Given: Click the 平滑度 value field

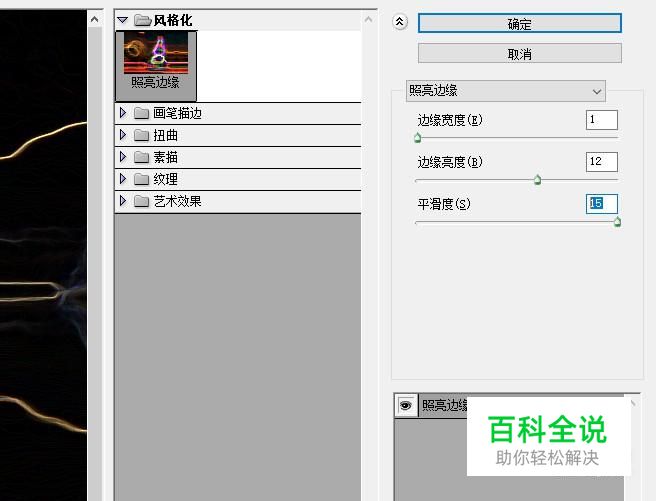Looking at the screenshot, I should 602,204.
